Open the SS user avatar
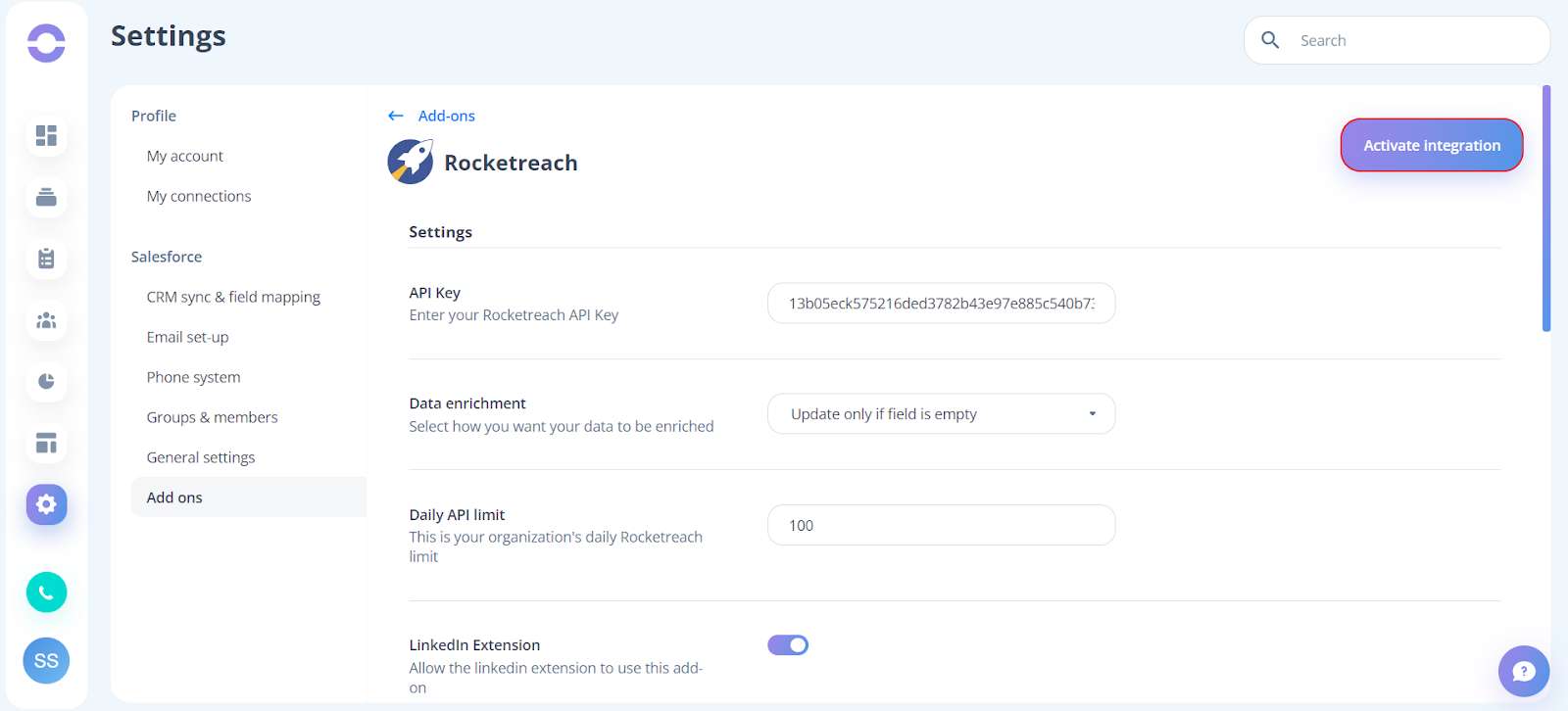The image size is (1568, 711). click(x=46, y=661)
